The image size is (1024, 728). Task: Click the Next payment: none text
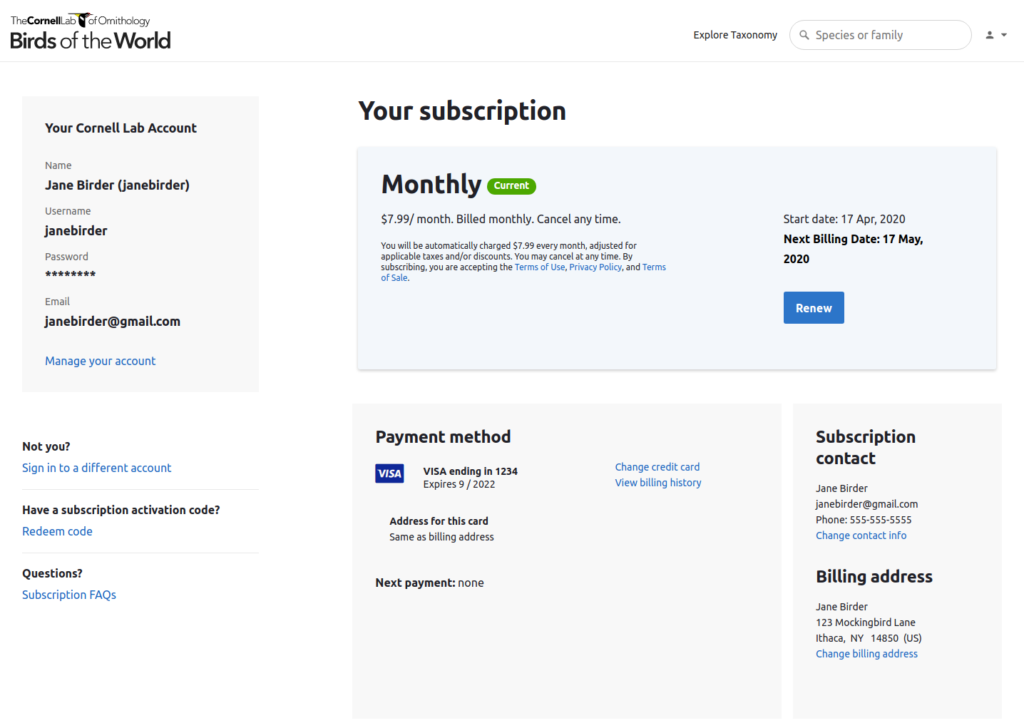(x=430, y=583)
